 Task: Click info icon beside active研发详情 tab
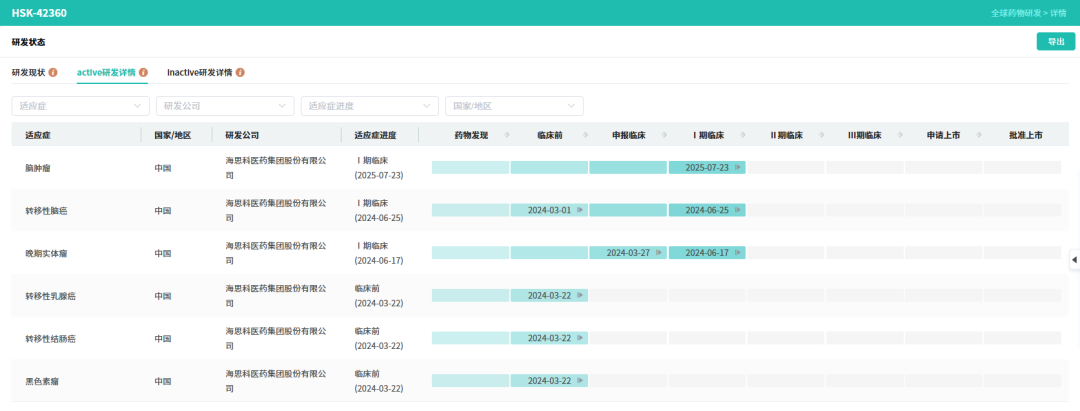coord(144,73)
